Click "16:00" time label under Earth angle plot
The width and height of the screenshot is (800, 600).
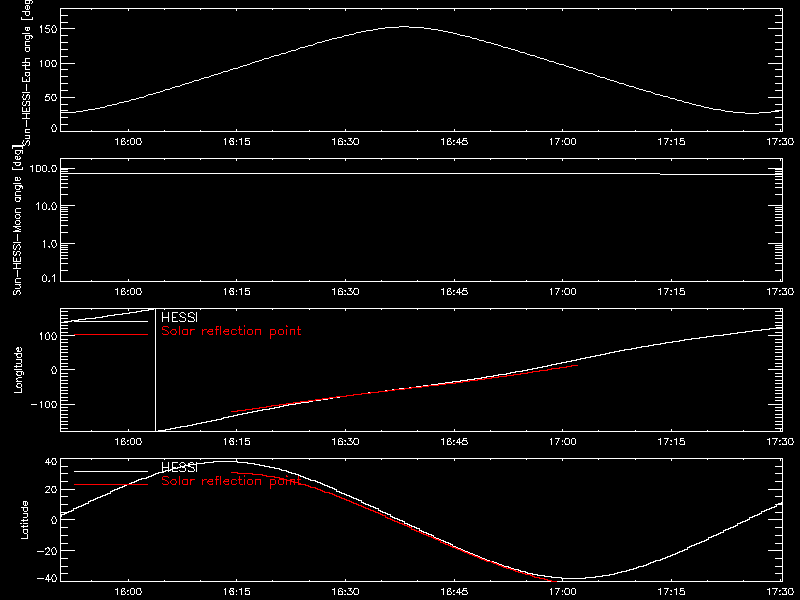click(128, 142)
